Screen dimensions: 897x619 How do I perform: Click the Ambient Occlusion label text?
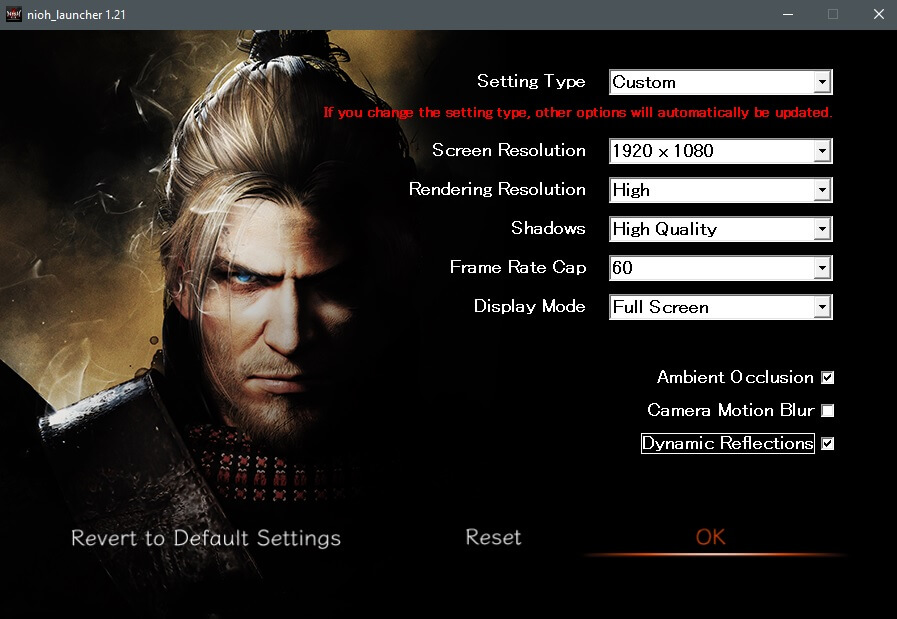[x=735, y=377]
